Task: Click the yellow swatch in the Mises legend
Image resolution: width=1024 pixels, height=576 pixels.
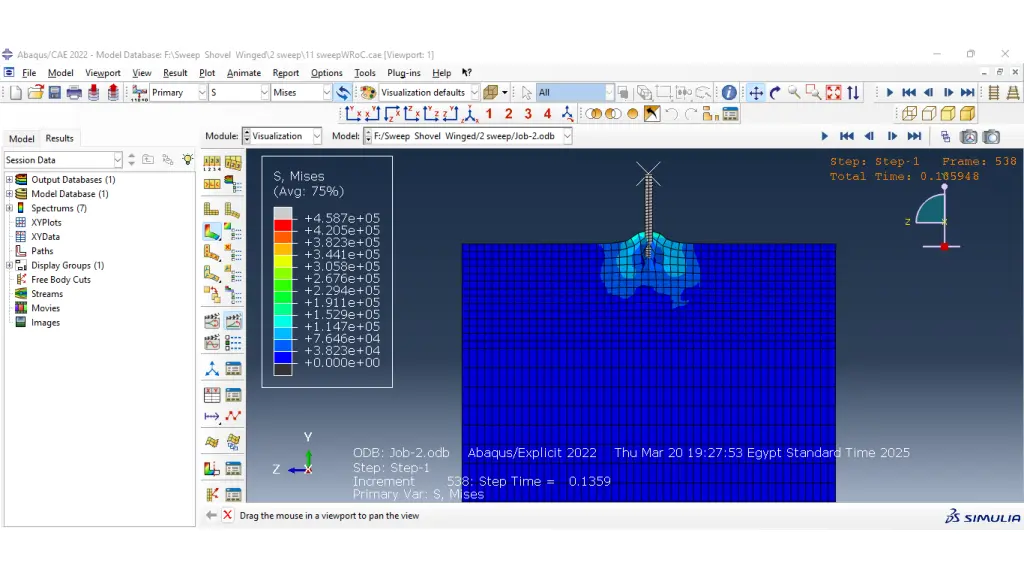Action: tap(283, 261)
